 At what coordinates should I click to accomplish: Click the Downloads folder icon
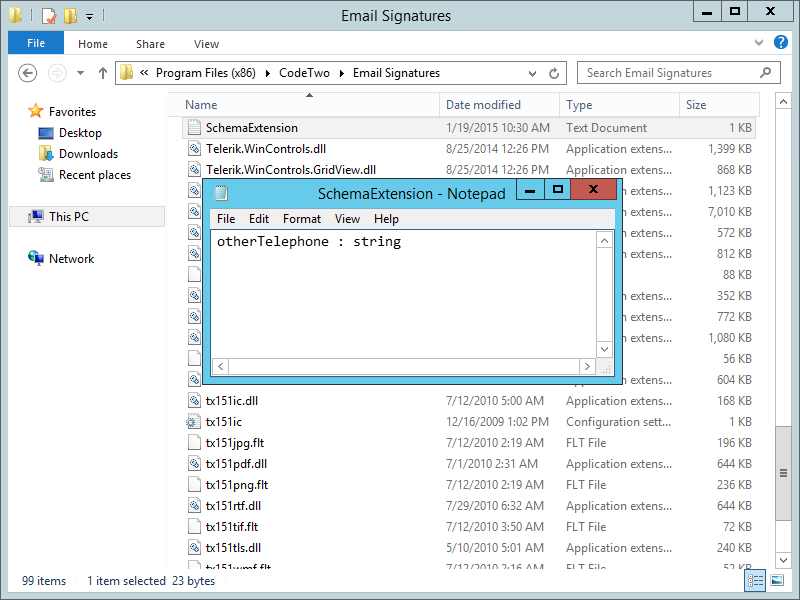(x=46, y=154)
